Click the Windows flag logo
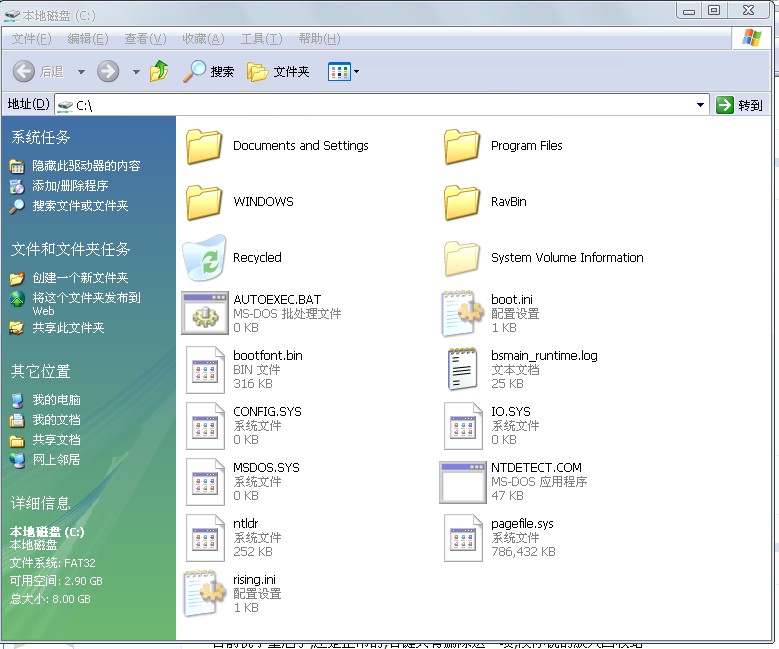 click(x=751, y=38)
